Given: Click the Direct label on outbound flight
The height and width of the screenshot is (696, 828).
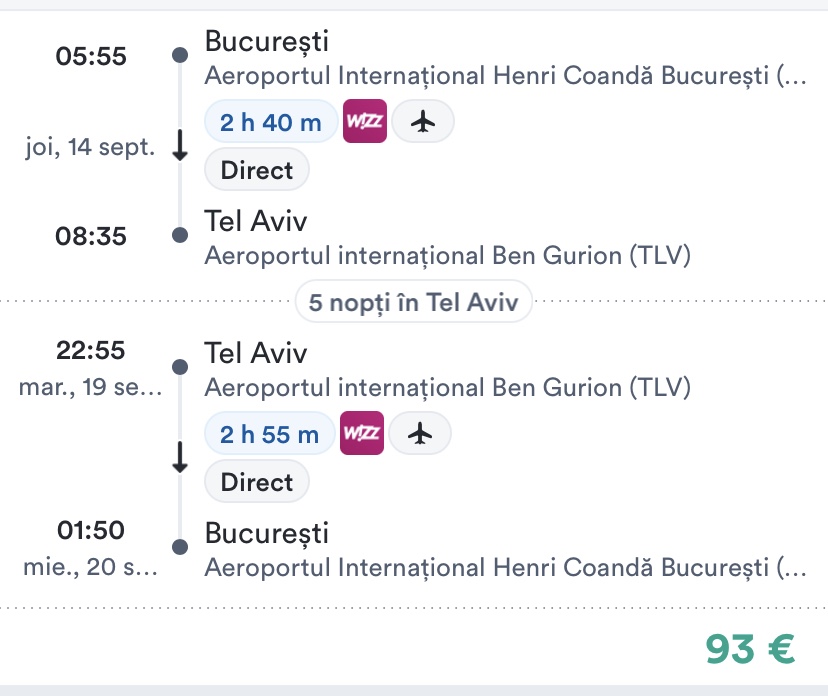Looking at the screenshot, I should [257, 170].
